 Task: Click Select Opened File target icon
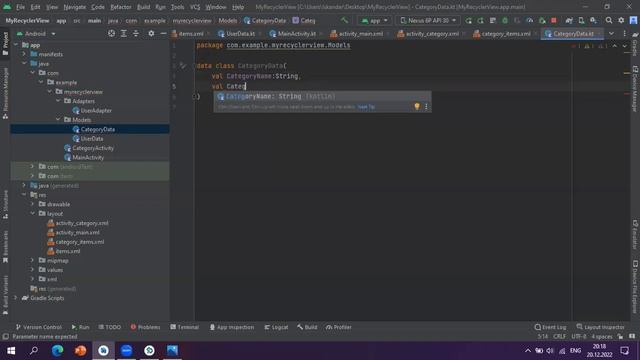111,33
